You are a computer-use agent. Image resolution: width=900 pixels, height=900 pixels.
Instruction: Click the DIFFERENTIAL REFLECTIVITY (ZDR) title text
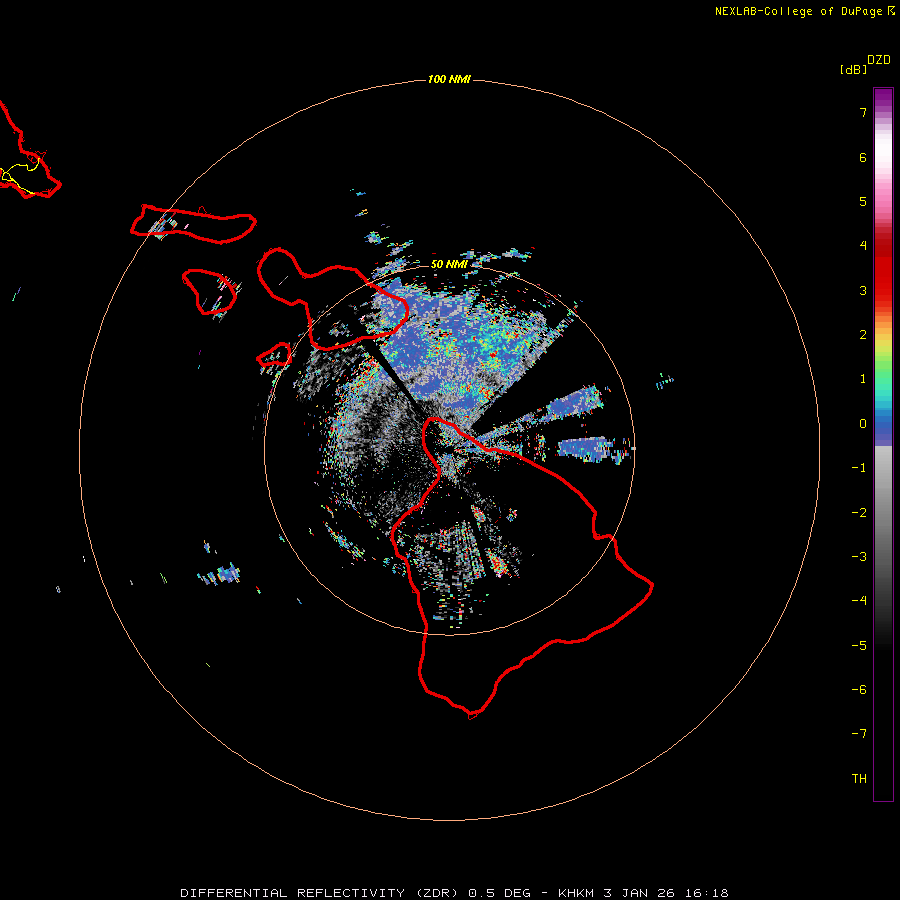click(x=319, y=893)
